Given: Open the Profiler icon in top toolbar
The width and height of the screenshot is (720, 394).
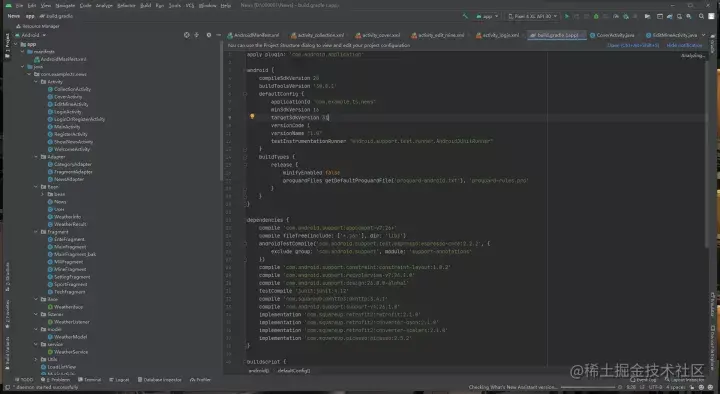Looking at the screenshot, I should (x=616, y=16).
